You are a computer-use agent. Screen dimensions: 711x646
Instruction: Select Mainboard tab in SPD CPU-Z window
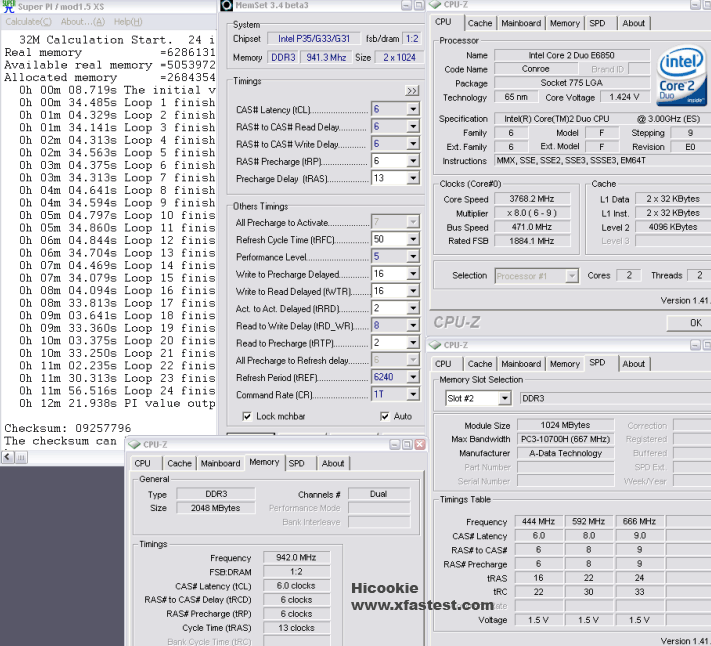521,364
